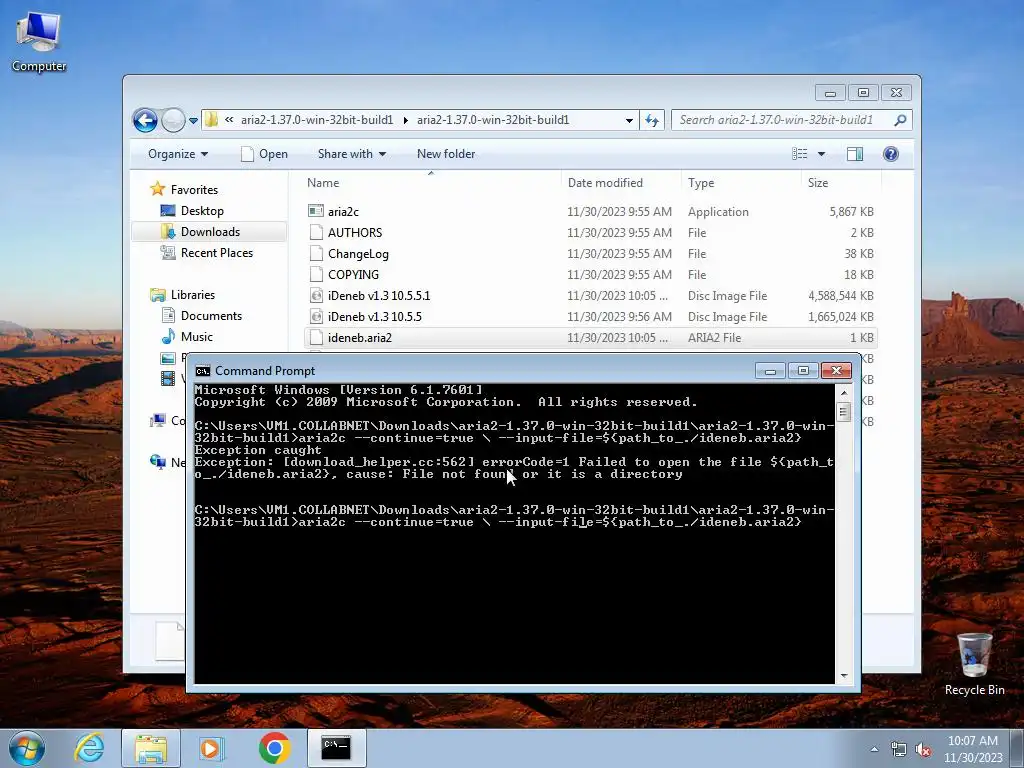
Task: Open Desktop in Favorites
Action: click(202, 211)
